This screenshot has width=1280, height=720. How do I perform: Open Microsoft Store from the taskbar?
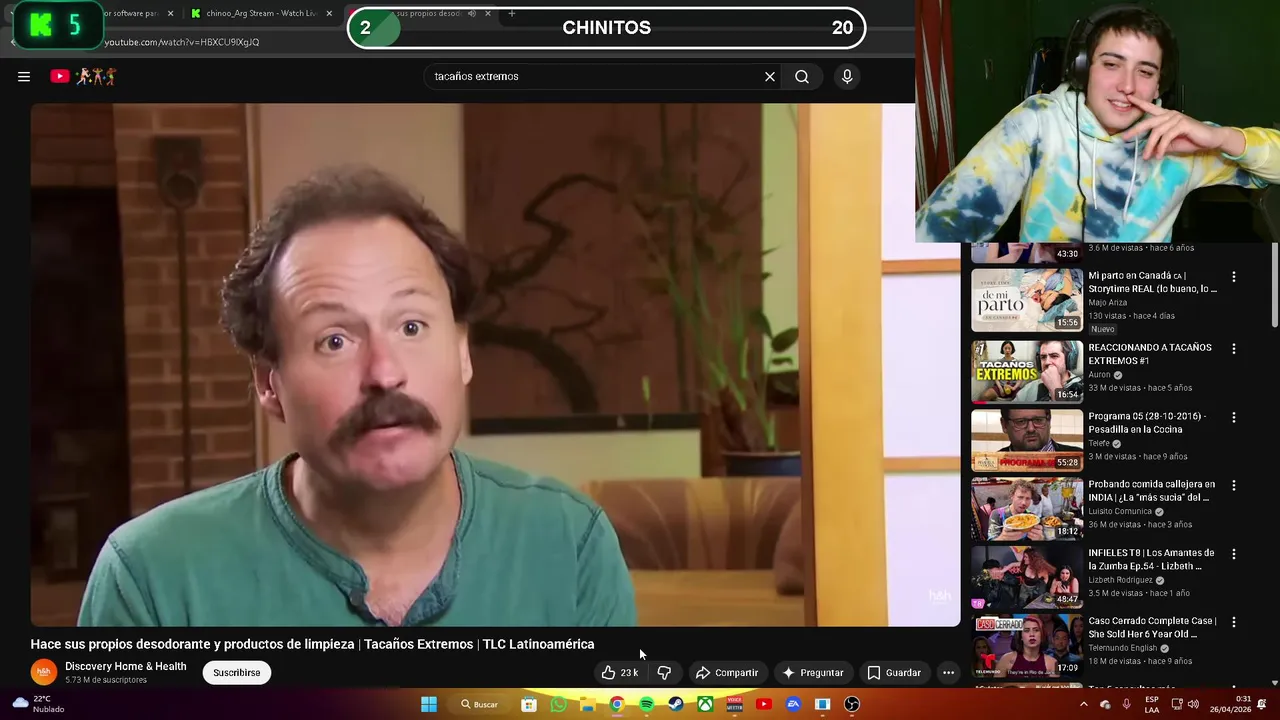coord(529,704)
